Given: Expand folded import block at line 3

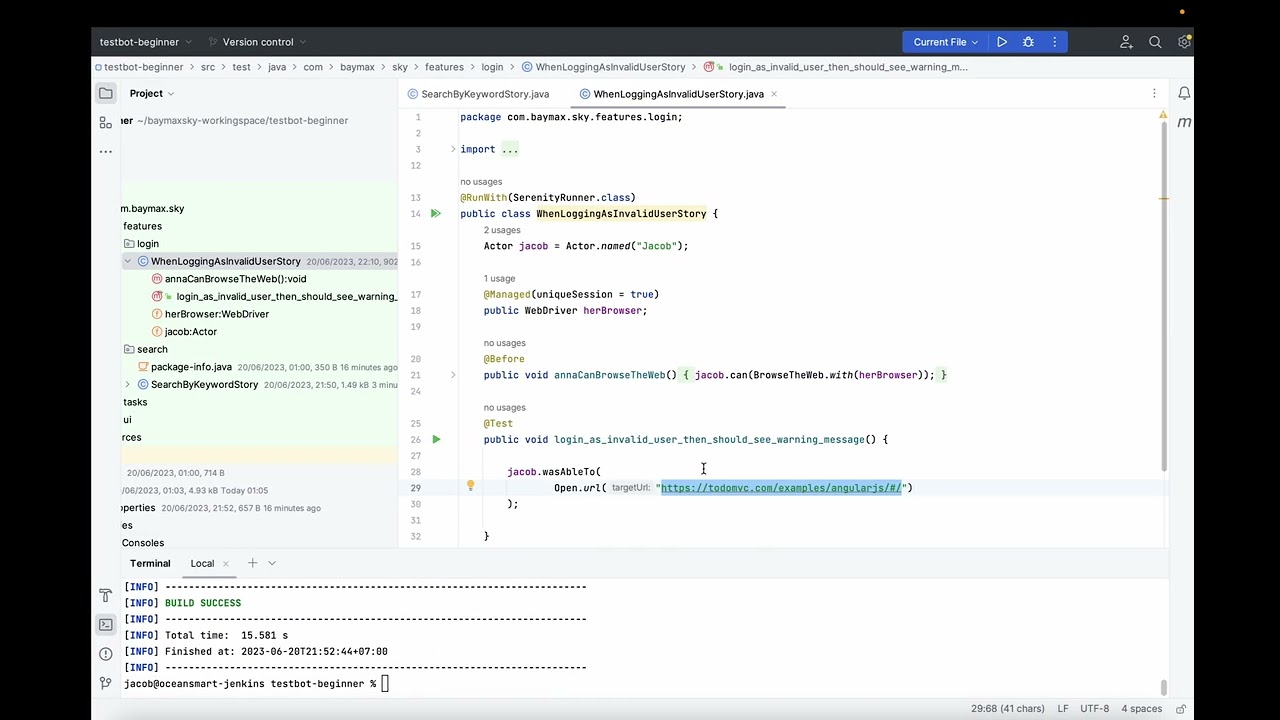Looking at the screenshot, I should [x=453, y=149].
